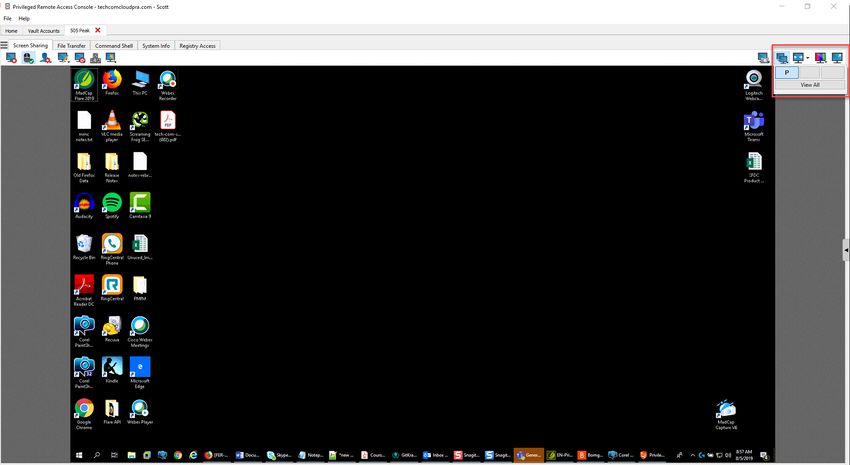Click the user with red gear icon

coord(46,57)
